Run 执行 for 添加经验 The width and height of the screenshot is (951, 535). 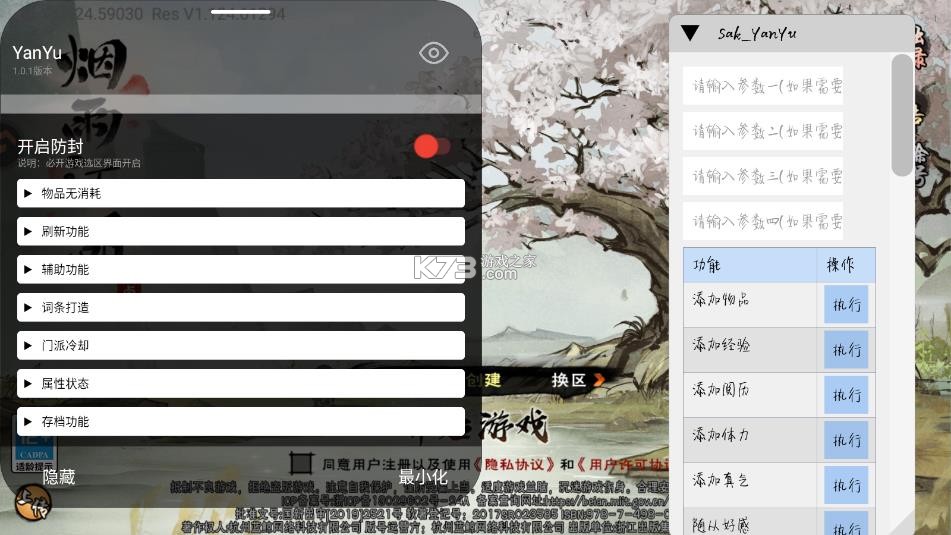point(846,350)
